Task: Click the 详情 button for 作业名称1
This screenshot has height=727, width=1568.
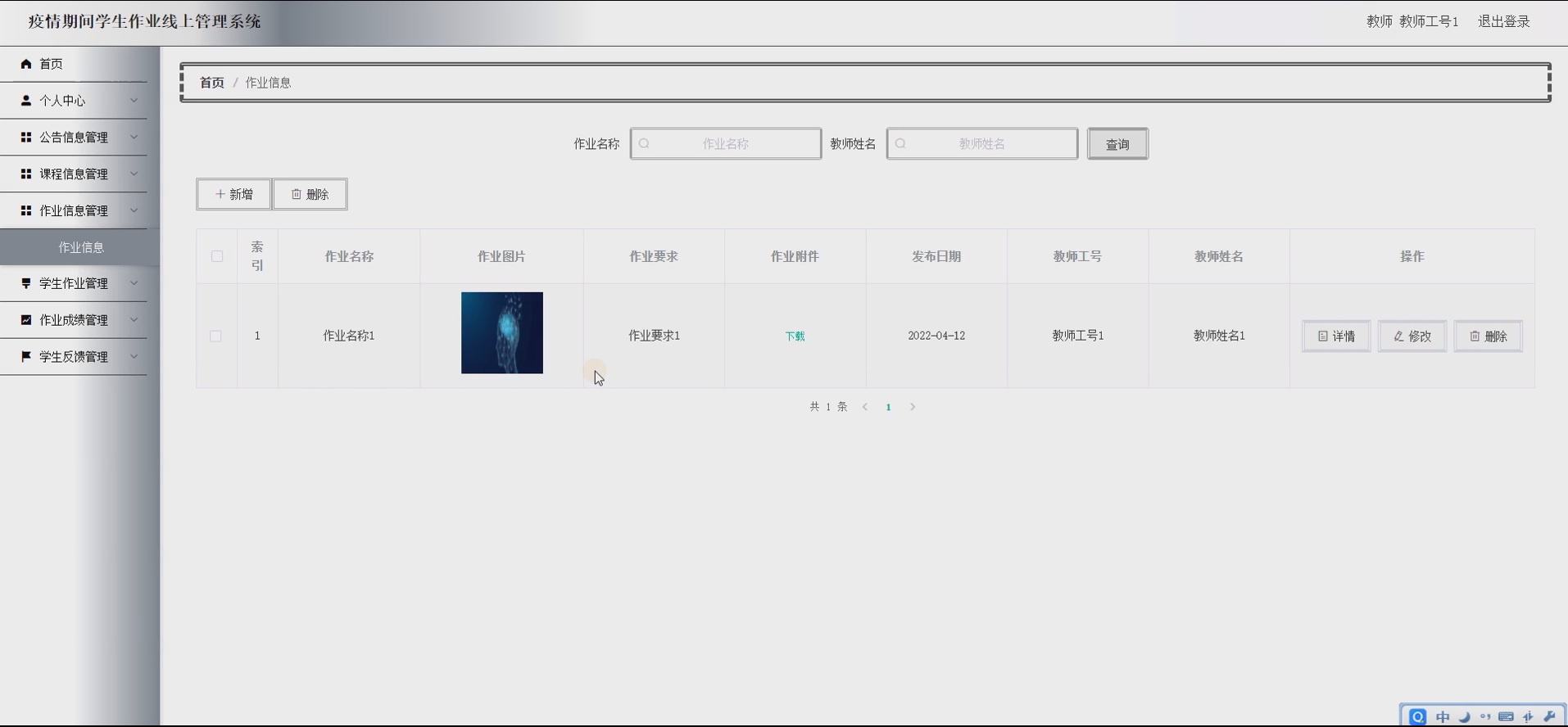Action: (x=1336, y=336)
